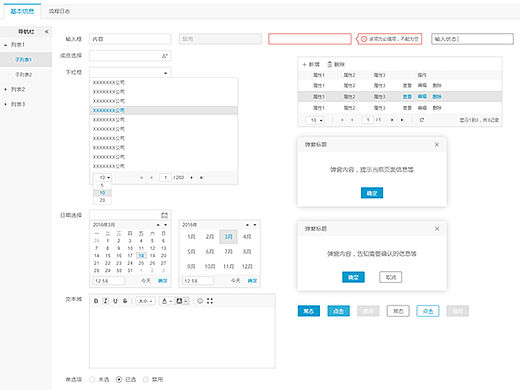Viewport: 520px width, 390px height.
Task: Go to next page in the table pager
Action: click(x=392, y=120)
